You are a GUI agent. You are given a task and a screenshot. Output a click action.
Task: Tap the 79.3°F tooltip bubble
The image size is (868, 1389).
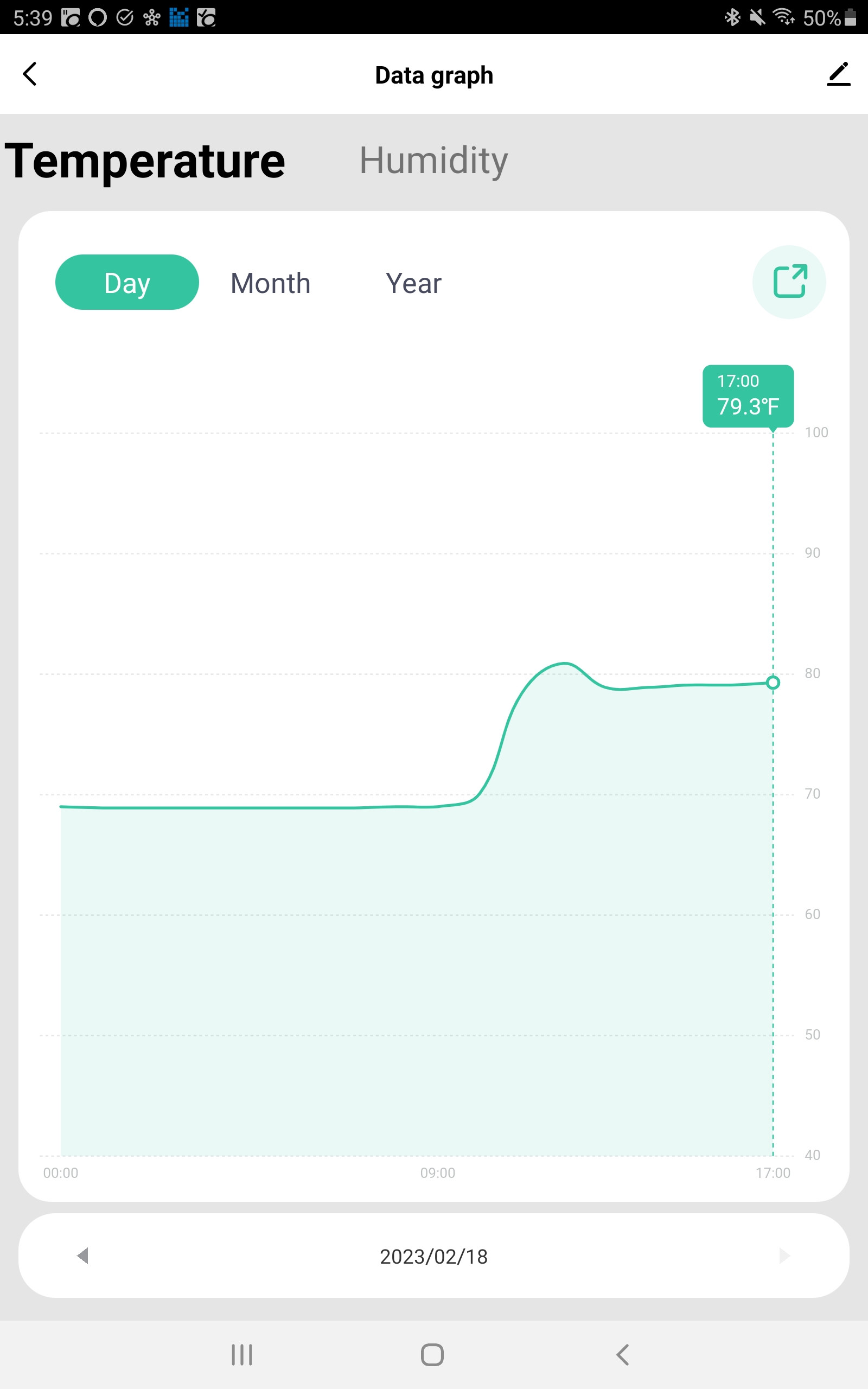click(x=748, y=396)
